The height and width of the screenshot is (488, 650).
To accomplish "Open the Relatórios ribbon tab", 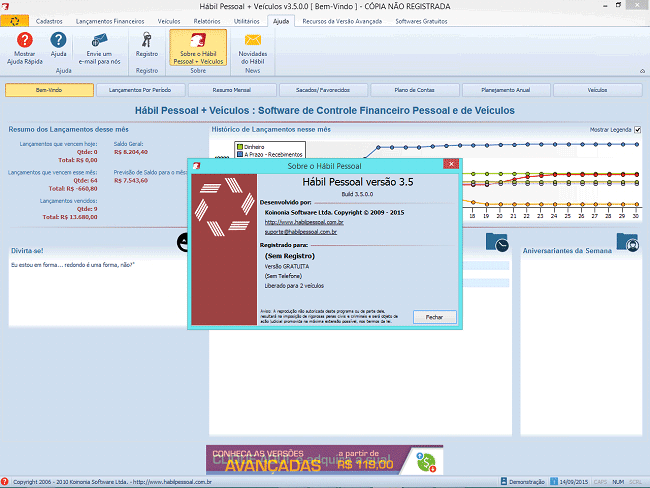I will (x=207, y=21).
